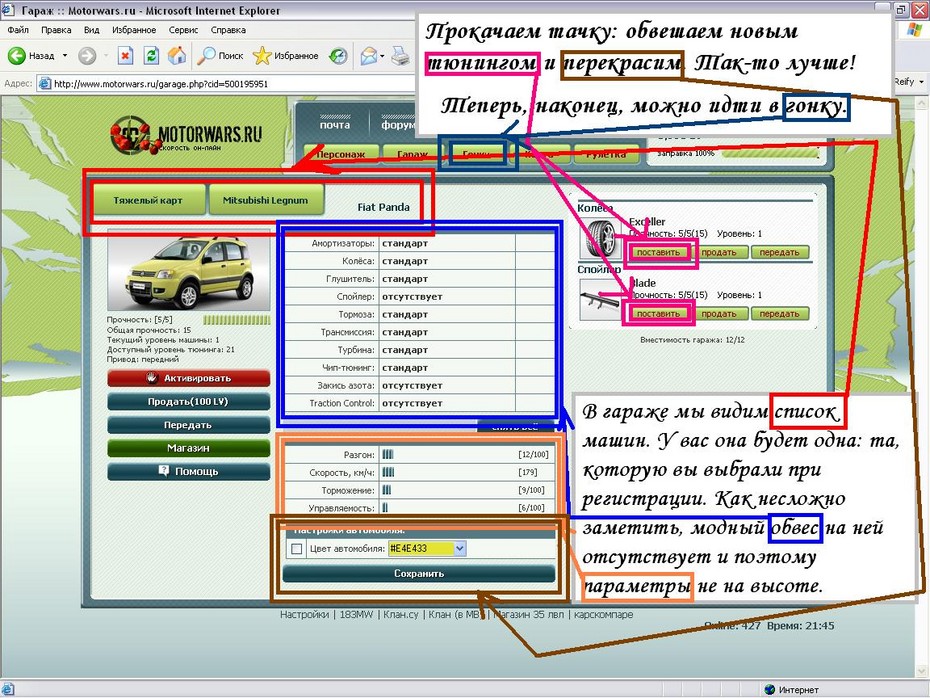Screen dimensions: 930x698
Task: Open the Back button history dropdown arrow
Action: tap(65, 56)
